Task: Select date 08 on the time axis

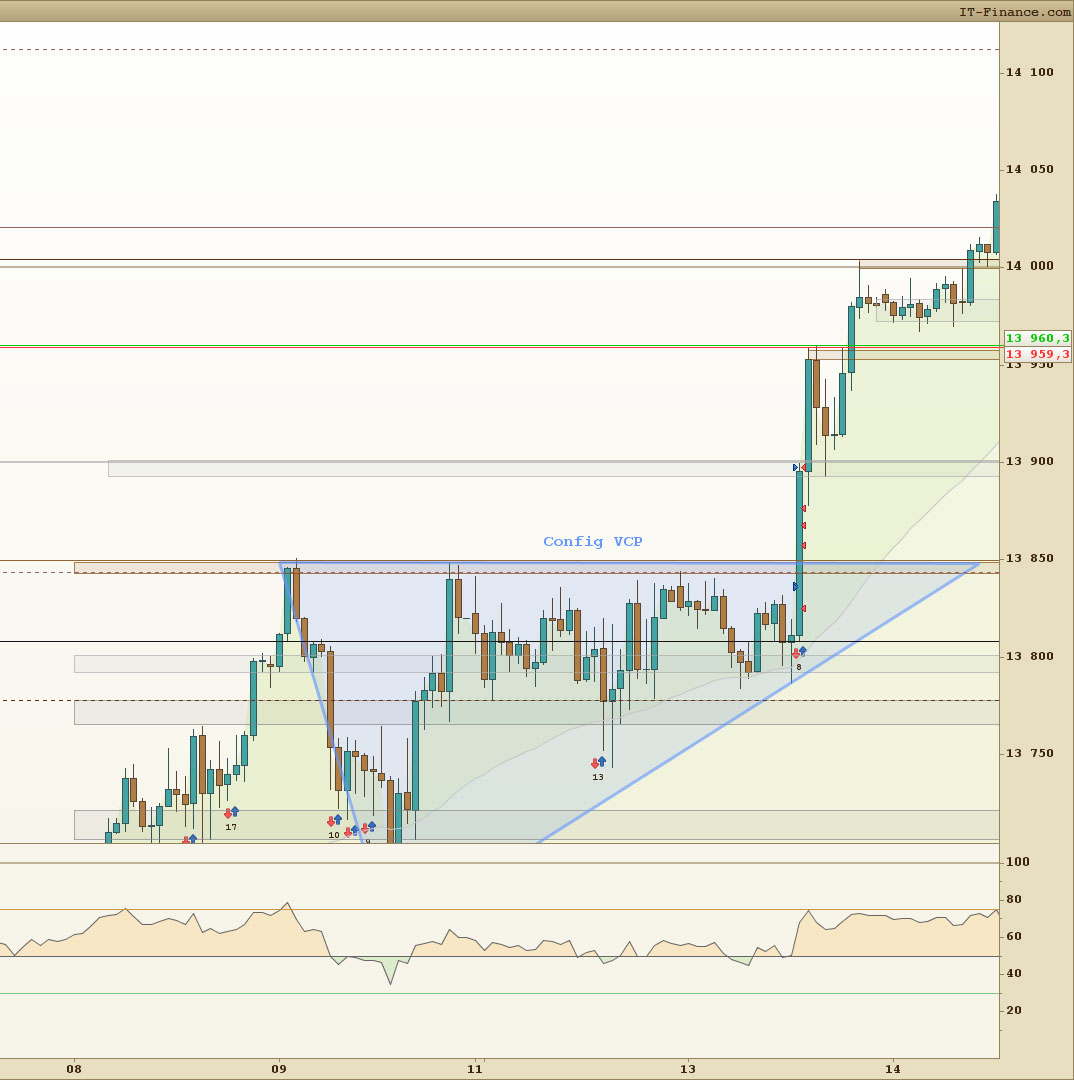Action: pos(74,1069)
